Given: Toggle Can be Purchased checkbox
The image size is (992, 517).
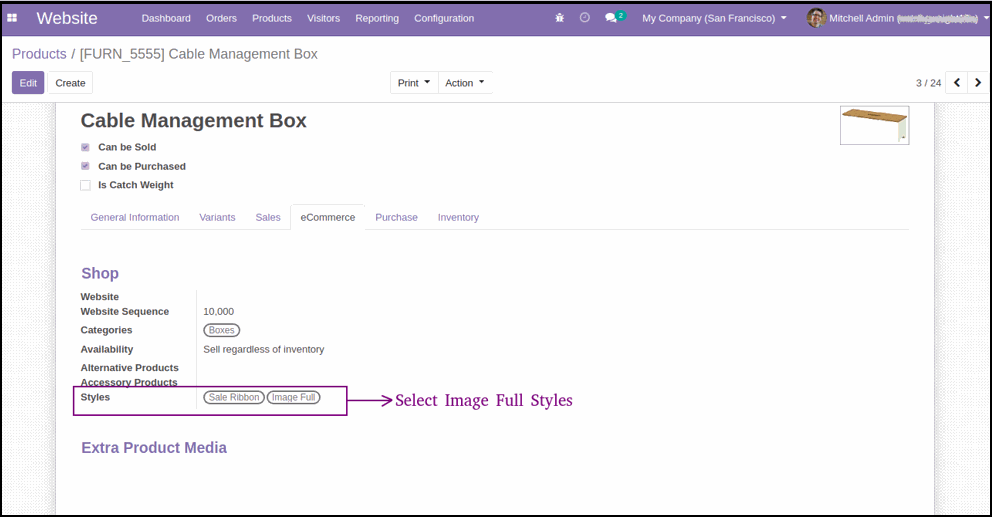Looking at the screenshot, I should coord(85,166).
